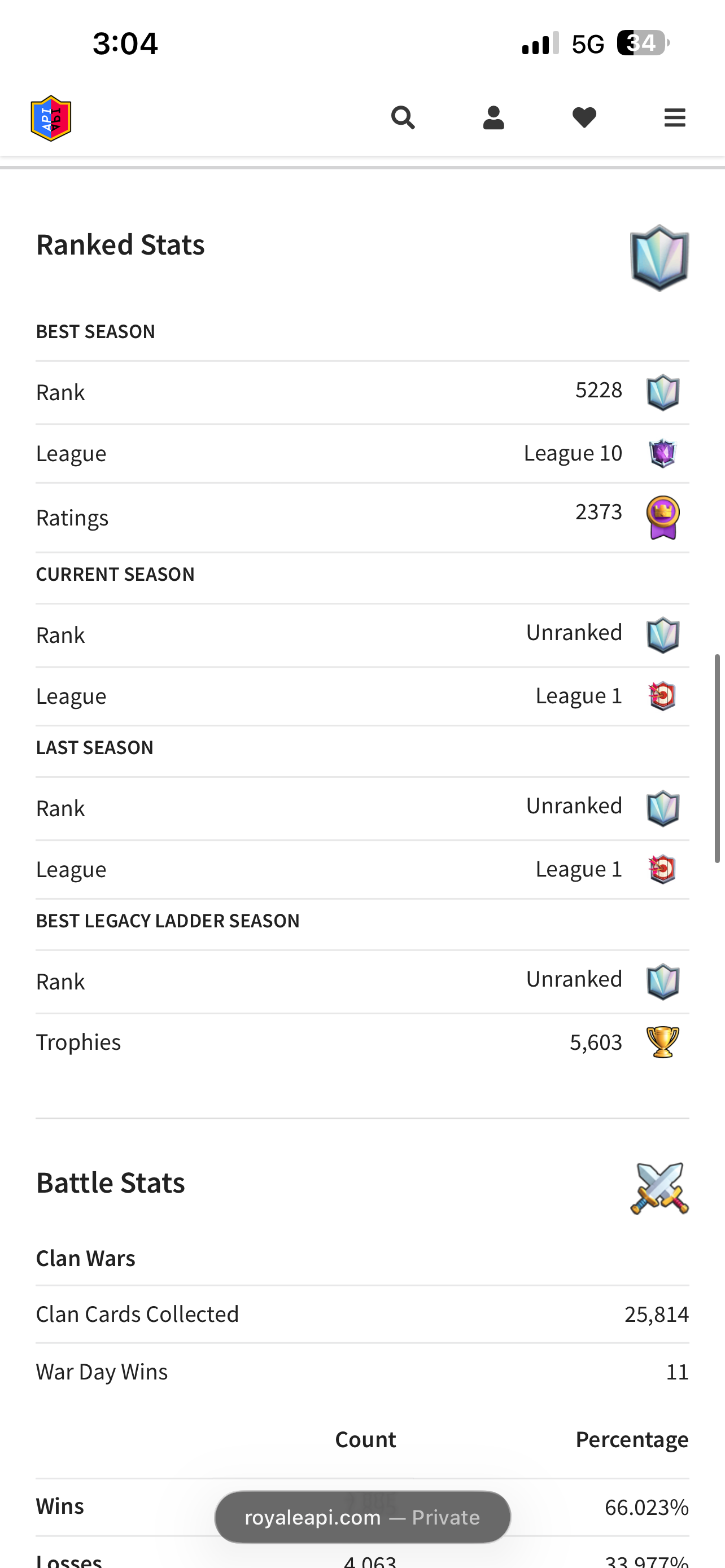This screenshot has width=725, height=1568.
Task: Click the Ratings purple medal icon
Action: 662,518
